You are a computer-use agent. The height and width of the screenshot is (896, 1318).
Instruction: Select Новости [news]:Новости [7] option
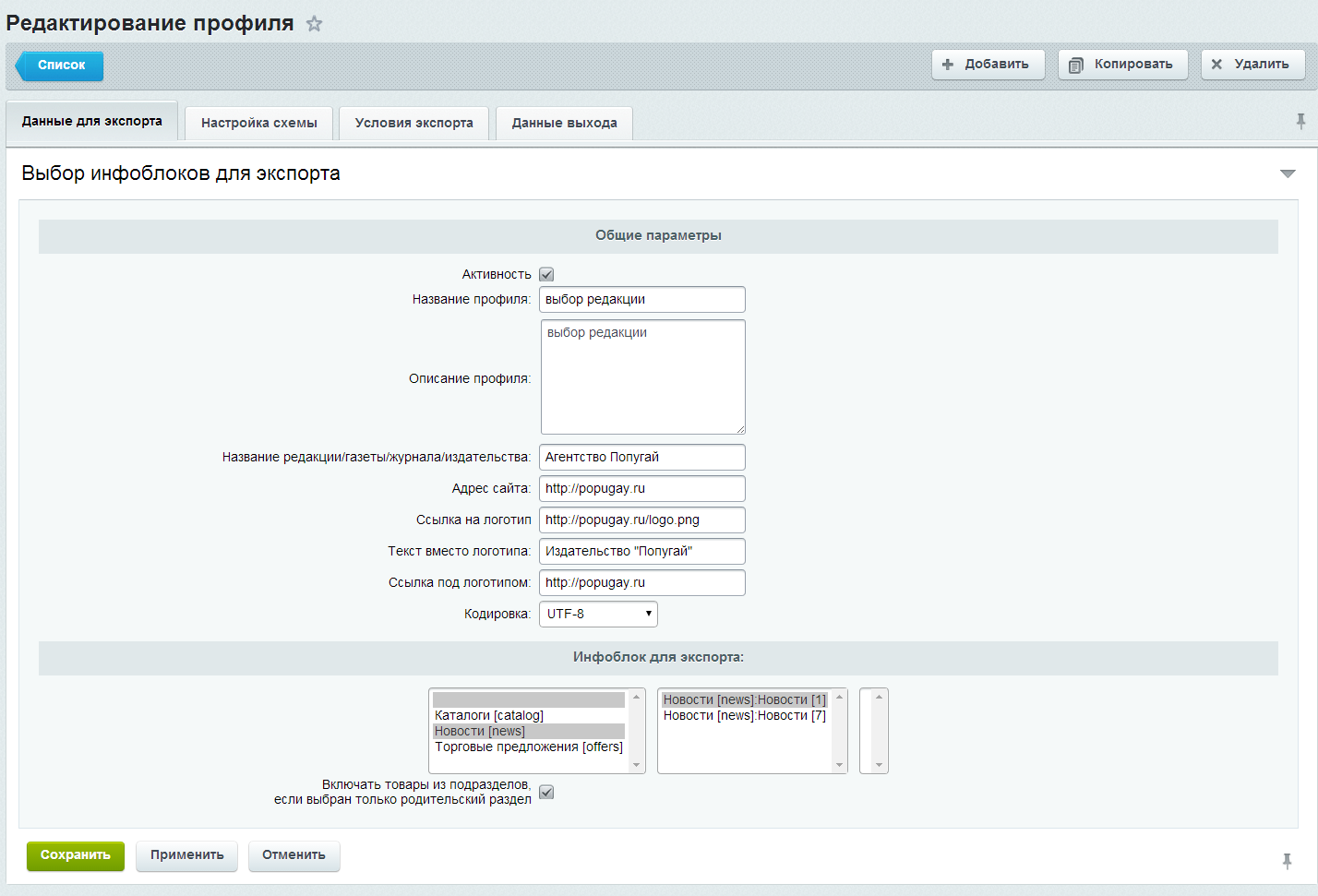pos(744,715)
